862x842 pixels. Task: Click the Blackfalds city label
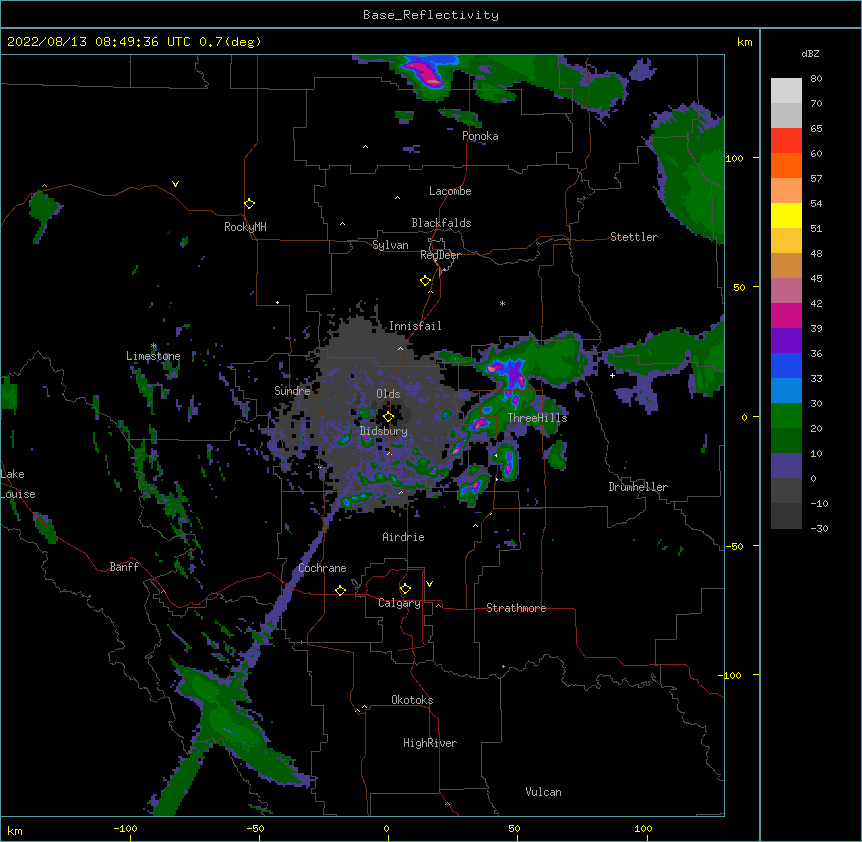(x=441, y=223)
